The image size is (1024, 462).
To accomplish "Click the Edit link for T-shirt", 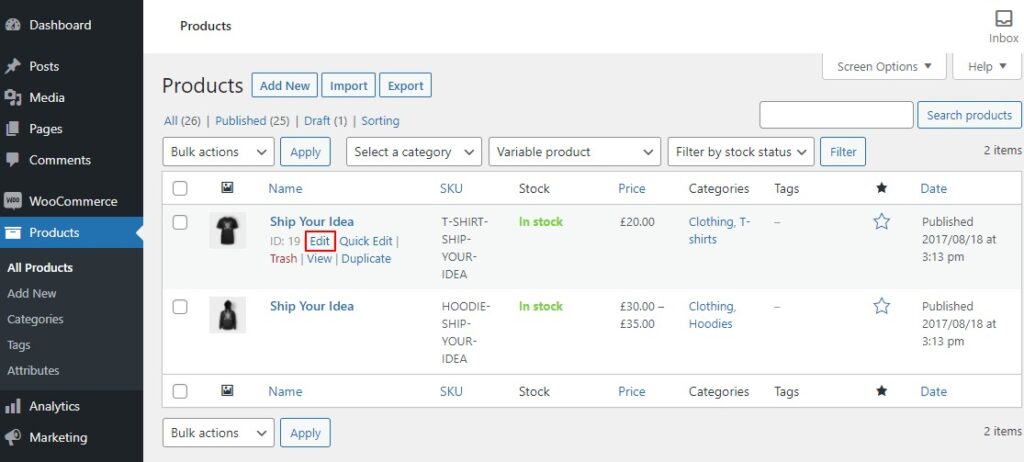I will click(320, 240).
